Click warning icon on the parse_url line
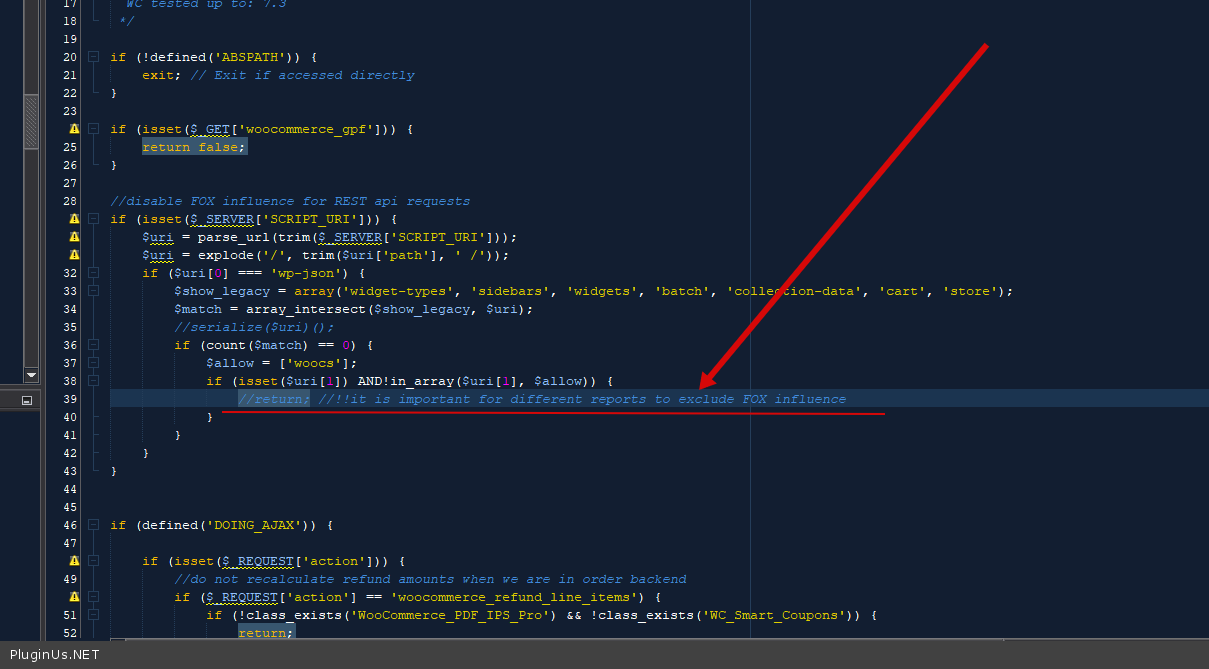The width and height of the screenshot is (1209, 669). point(74,237)
